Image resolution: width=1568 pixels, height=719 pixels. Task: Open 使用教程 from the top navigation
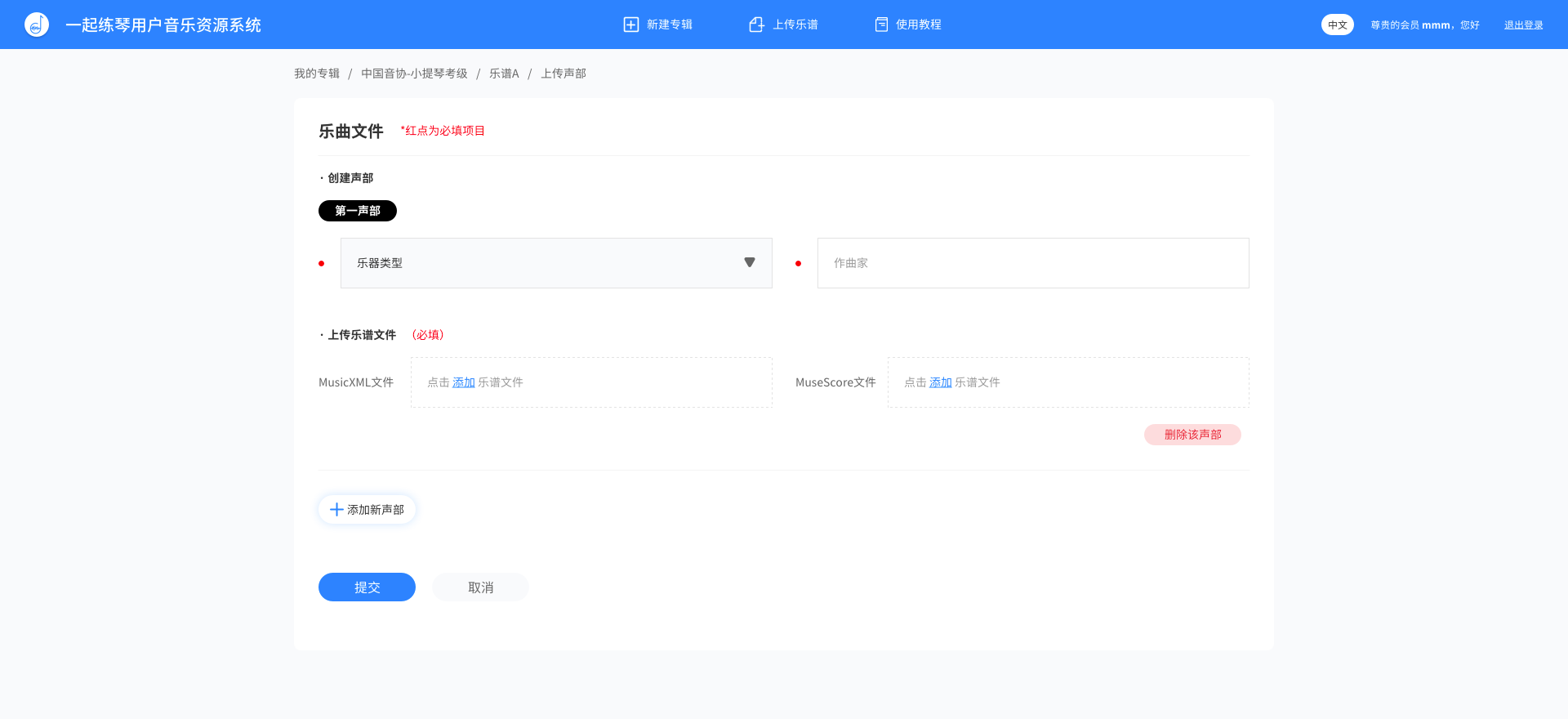[x=908, y=25]
